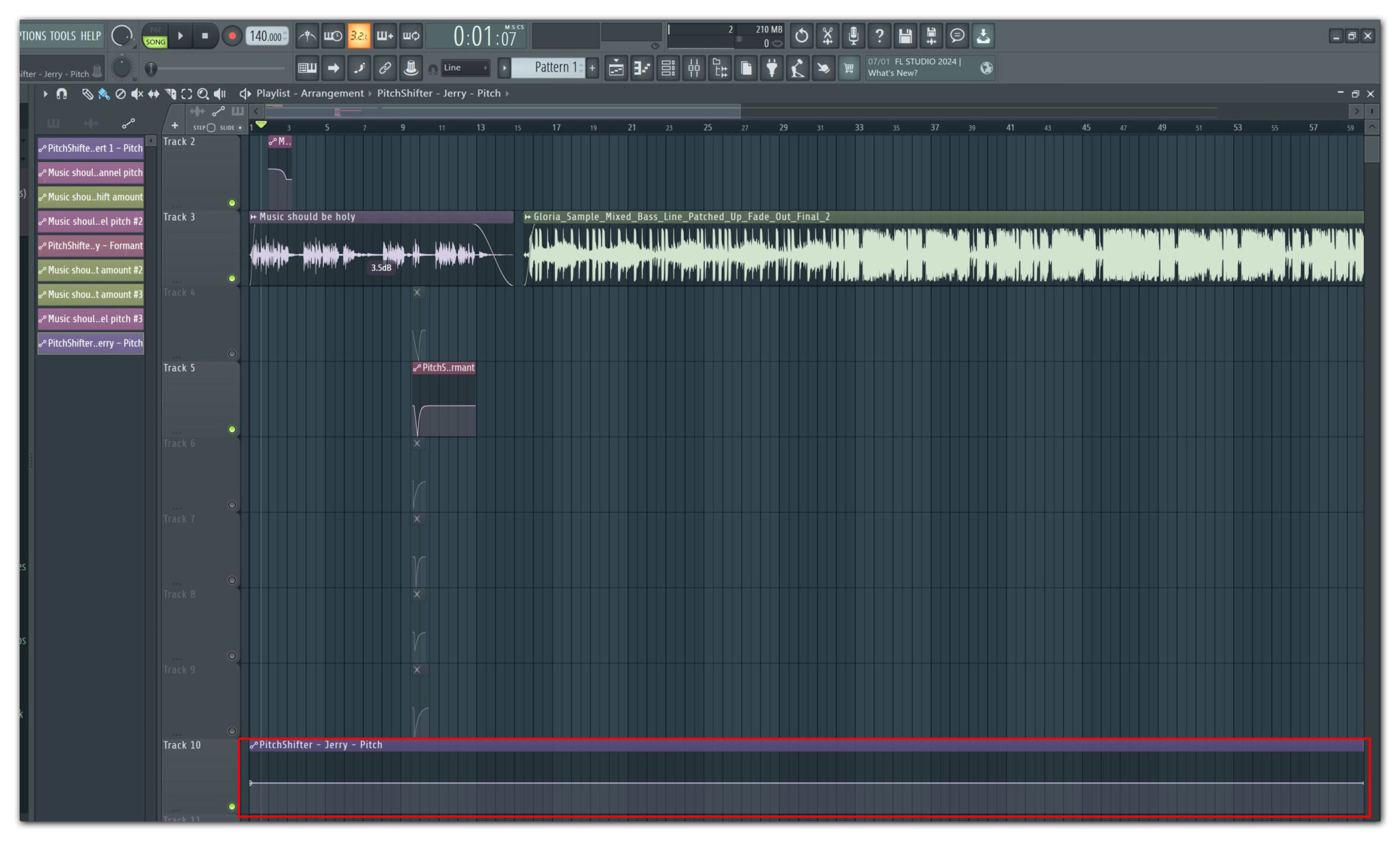Click the song position slider handle

pos(151,68)
